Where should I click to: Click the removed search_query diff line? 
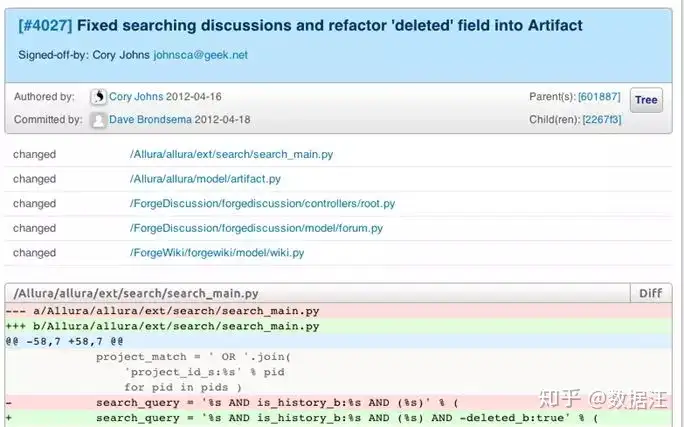tap(339, 403)
